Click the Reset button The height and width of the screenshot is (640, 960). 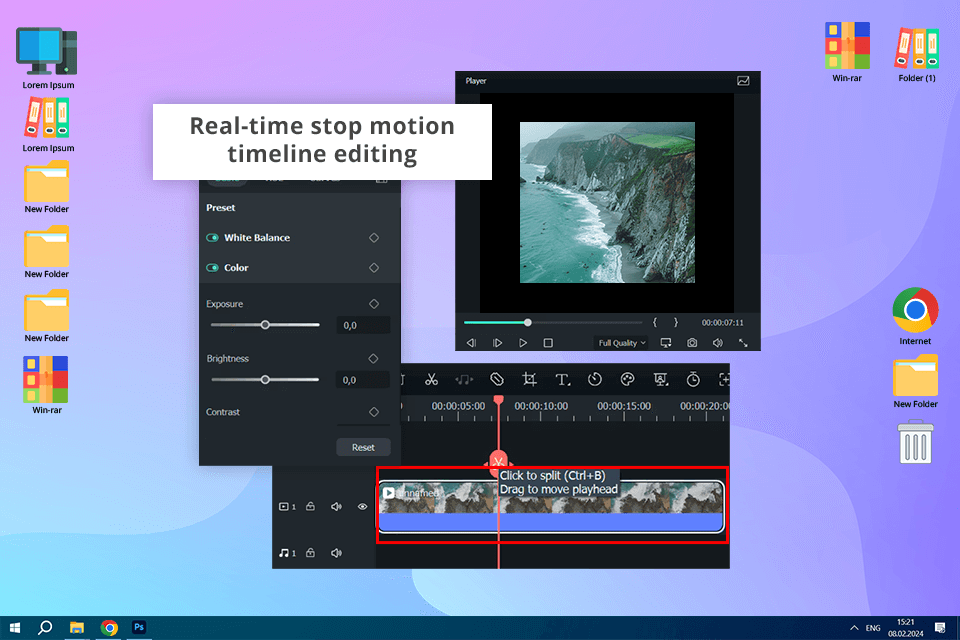pos(363,448)
